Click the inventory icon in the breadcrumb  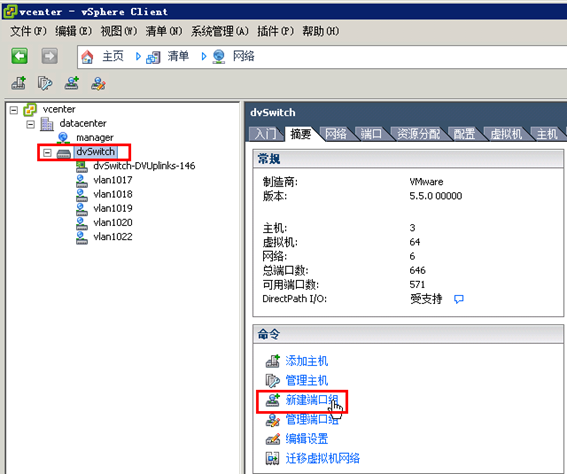(153, 57)
